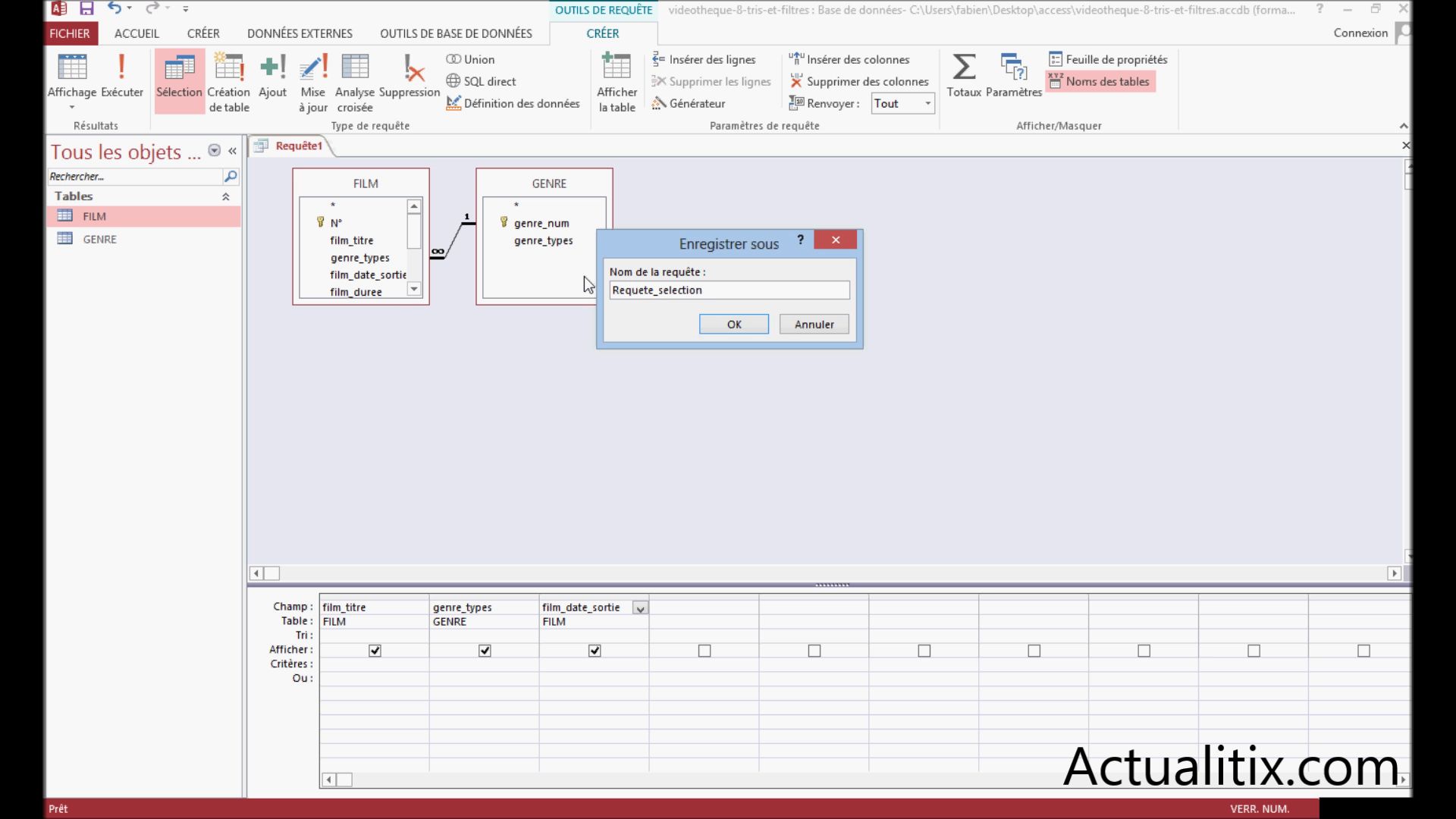Collapse navigation pane with double chevron
Viewport: 1456px width, 819px height.
(x=233, y=151)
